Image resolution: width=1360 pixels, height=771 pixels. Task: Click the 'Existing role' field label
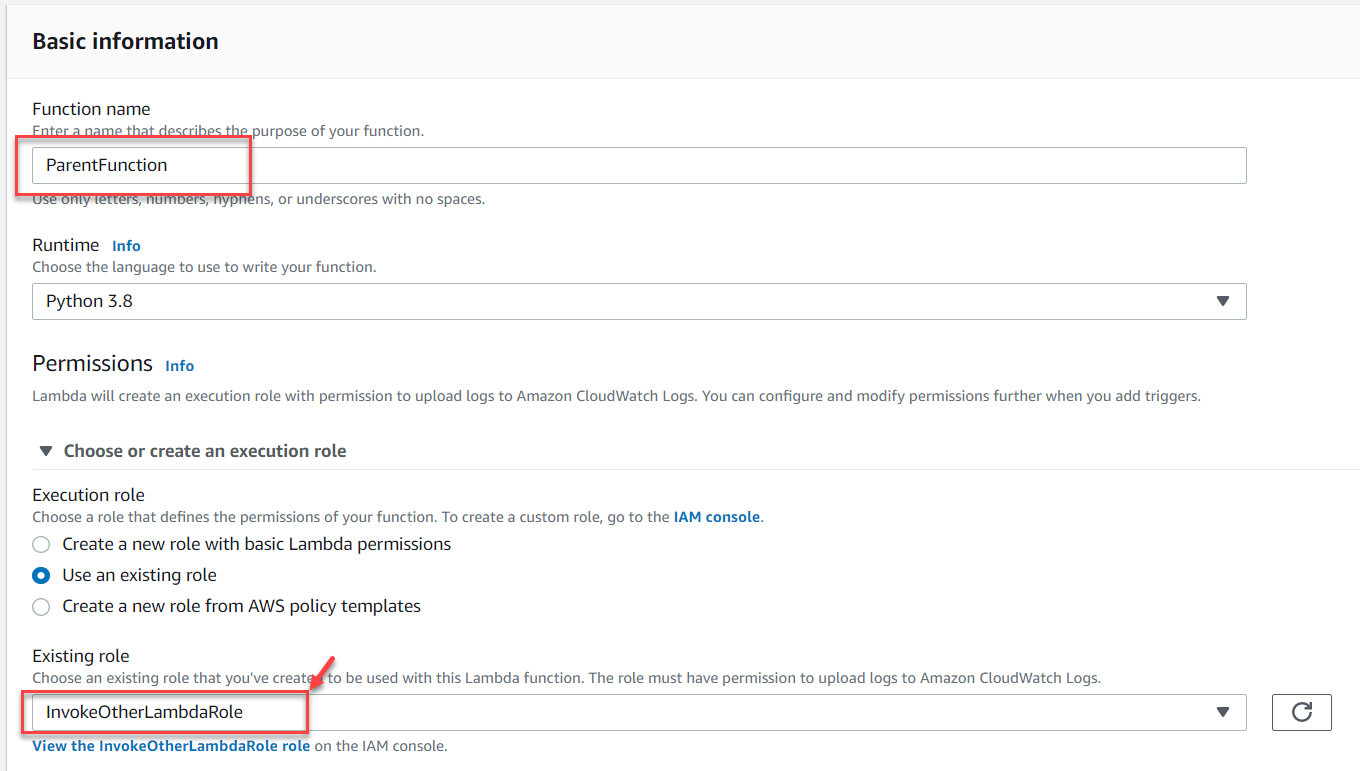81,656
